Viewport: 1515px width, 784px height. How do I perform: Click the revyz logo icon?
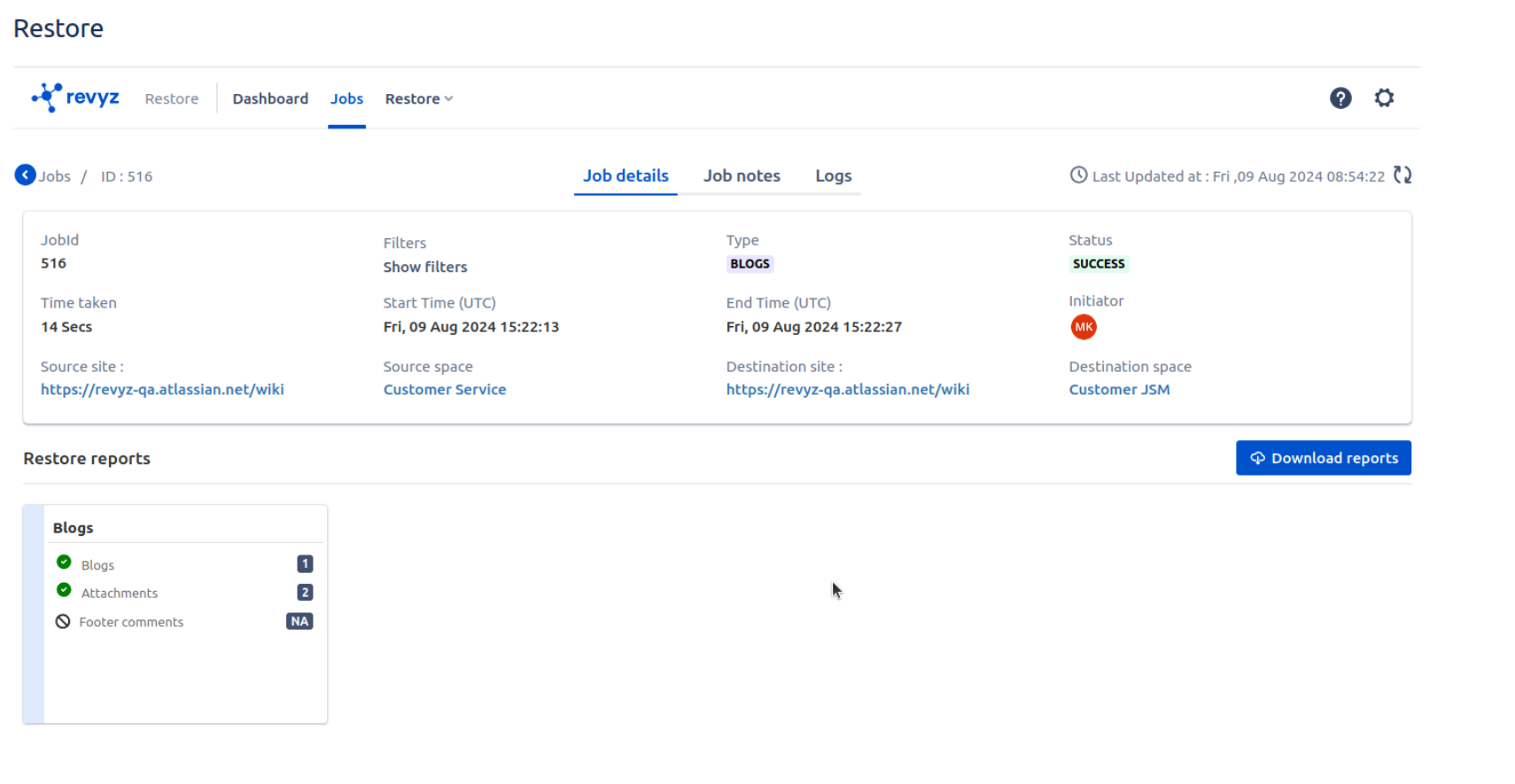tap(47, 97)
